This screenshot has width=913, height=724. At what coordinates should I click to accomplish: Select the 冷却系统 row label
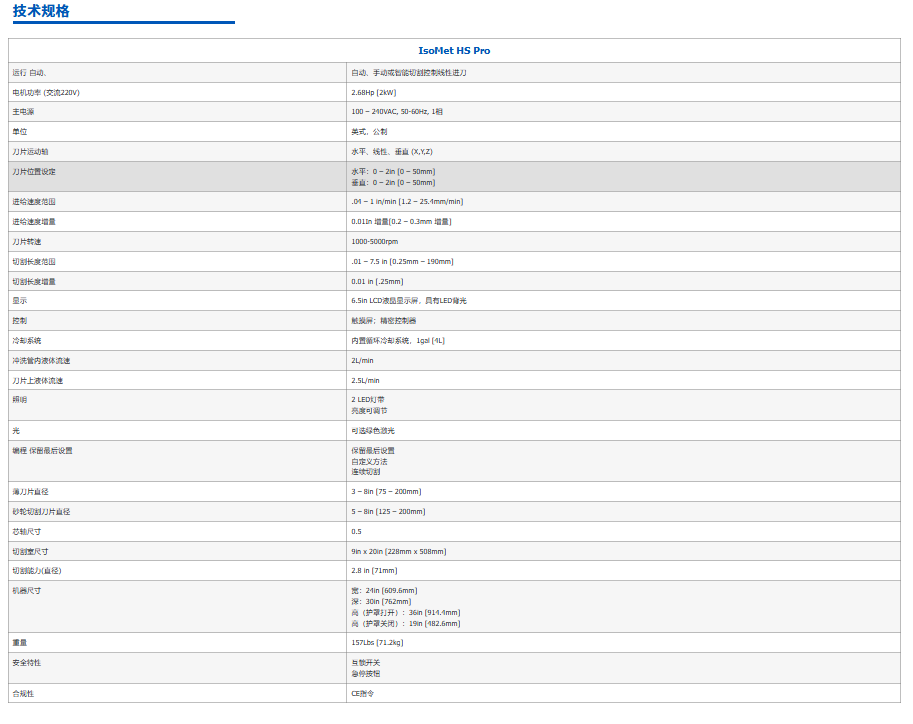[x=27, y=341]
